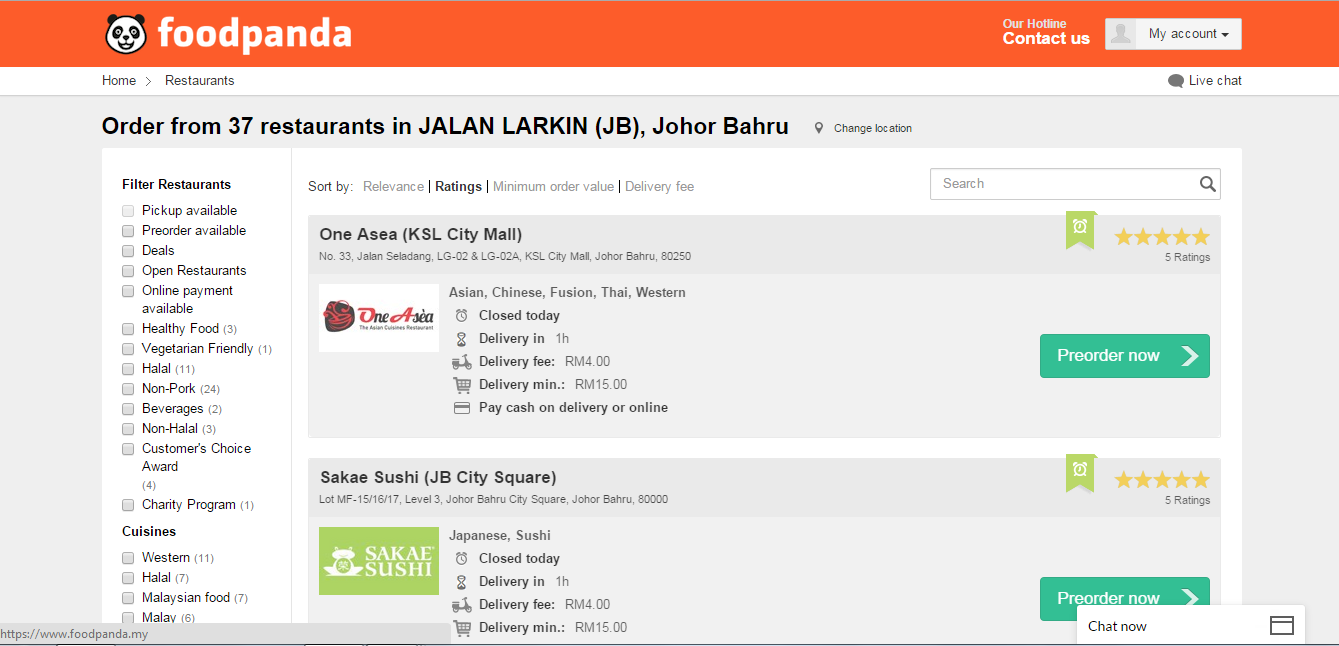Image resolution: width=1339 pixels, height=646 pixels.
Task: Check the Non-Halal filter checkbox
Action: pyautogui.click(x=128, y=429)
